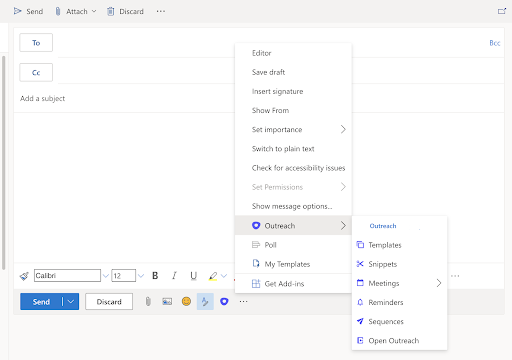Open Outreach Snippets
This screenshot has height=360, width=512.
click(x=399, y=264)
